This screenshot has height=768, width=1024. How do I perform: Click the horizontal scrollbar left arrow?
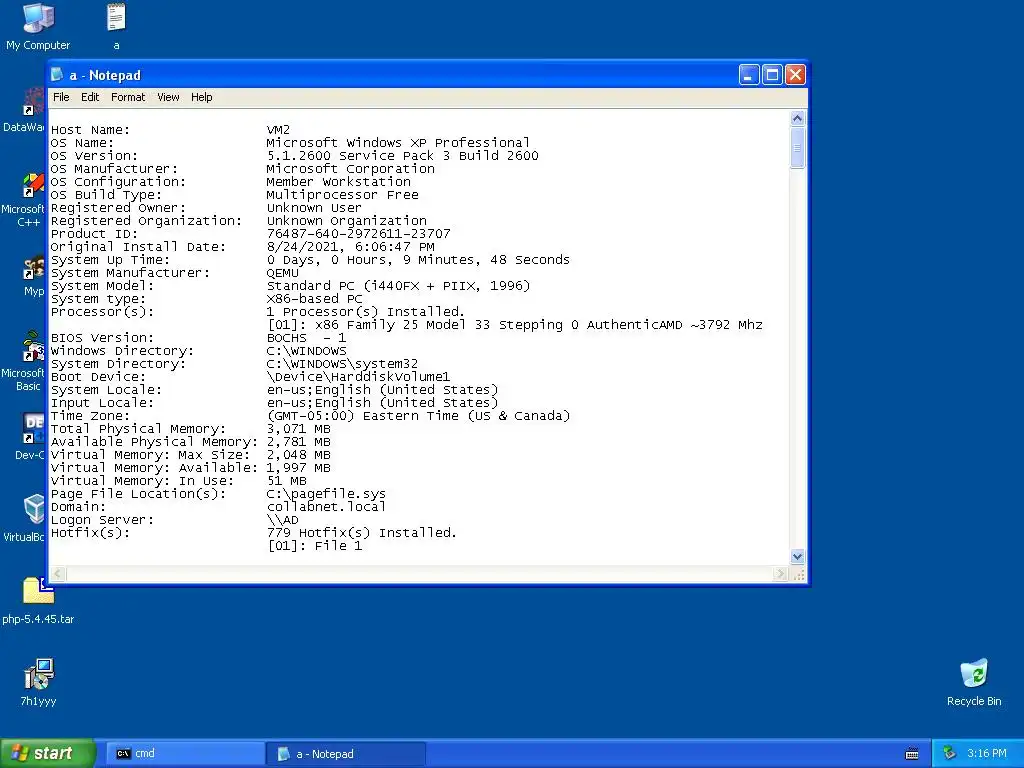tap(58, 573)
